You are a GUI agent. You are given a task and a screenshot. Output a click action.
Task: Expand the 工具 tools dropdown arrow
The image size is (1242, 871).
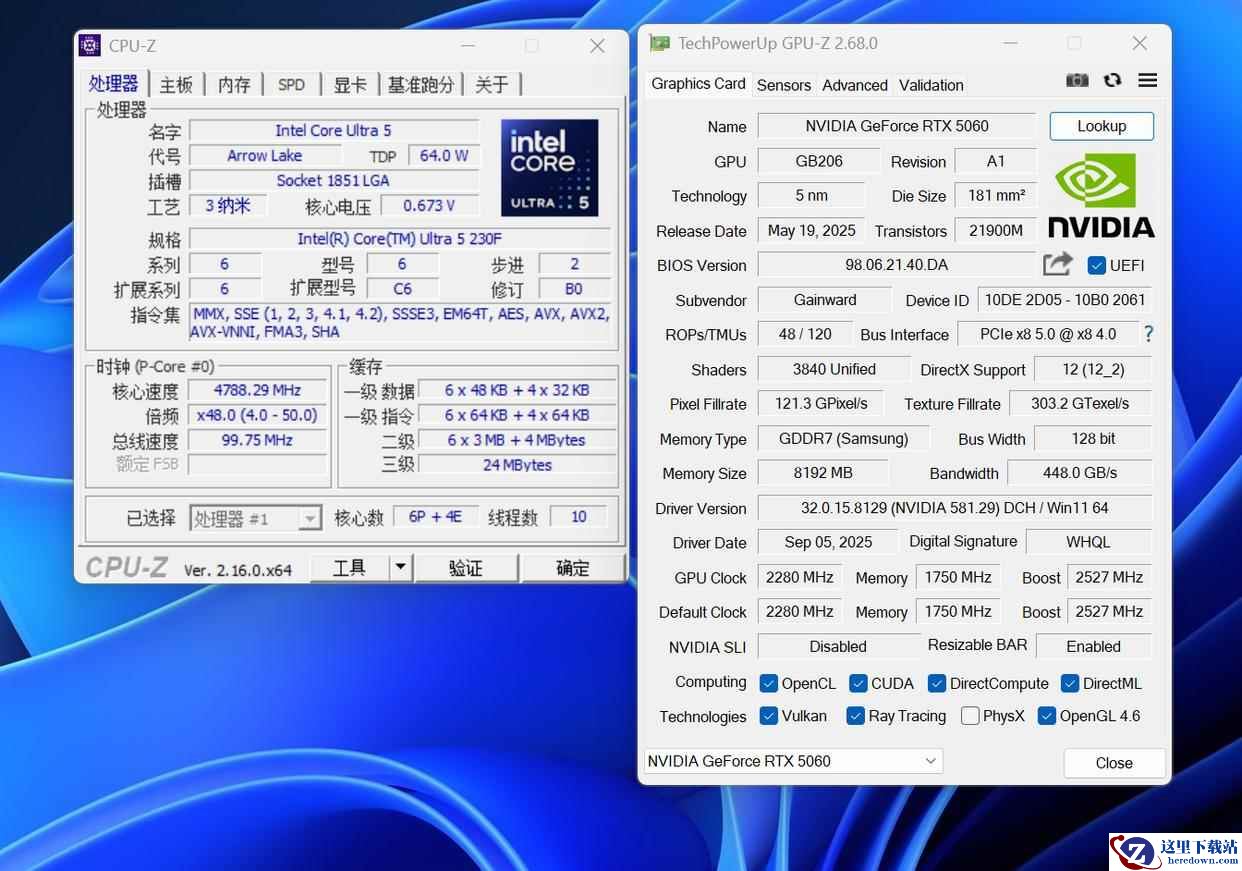(x=400, y=568)
